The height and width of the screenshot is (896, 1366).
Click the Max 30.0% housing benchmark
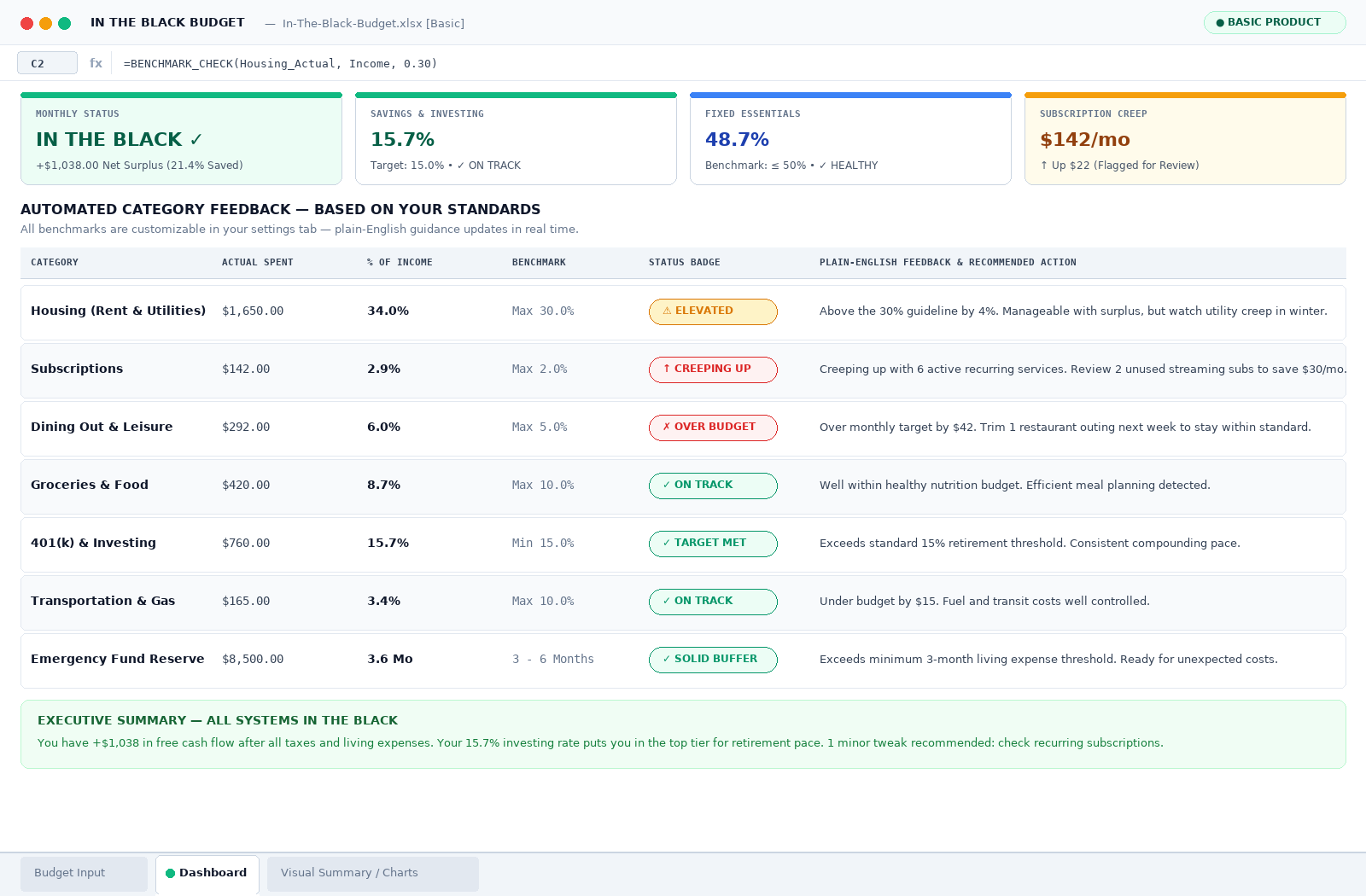pos(543,311)
